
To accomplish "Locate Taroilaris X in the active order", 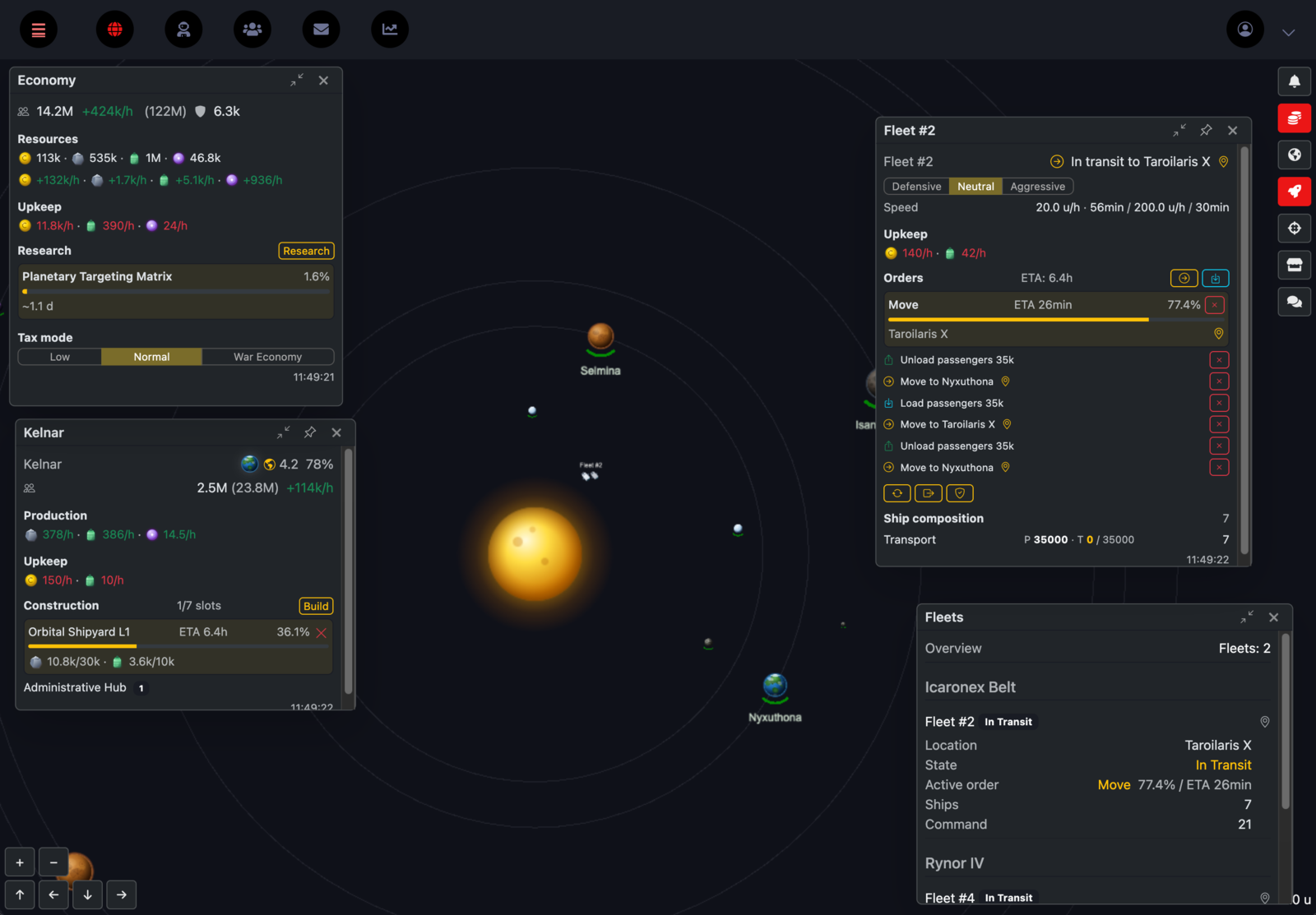I will coord(1219,334).
